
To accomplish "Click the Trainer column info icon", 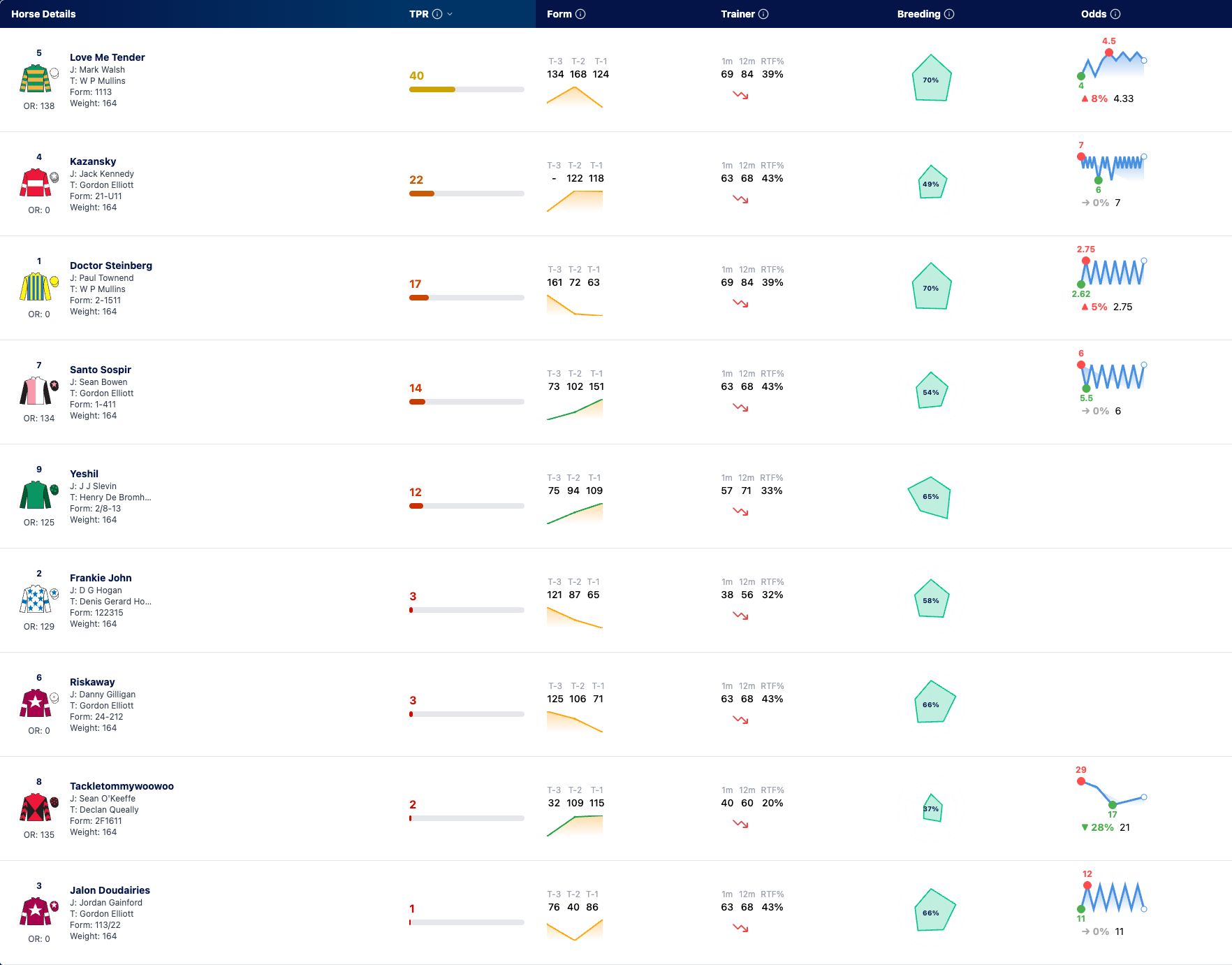I will 763,14.
